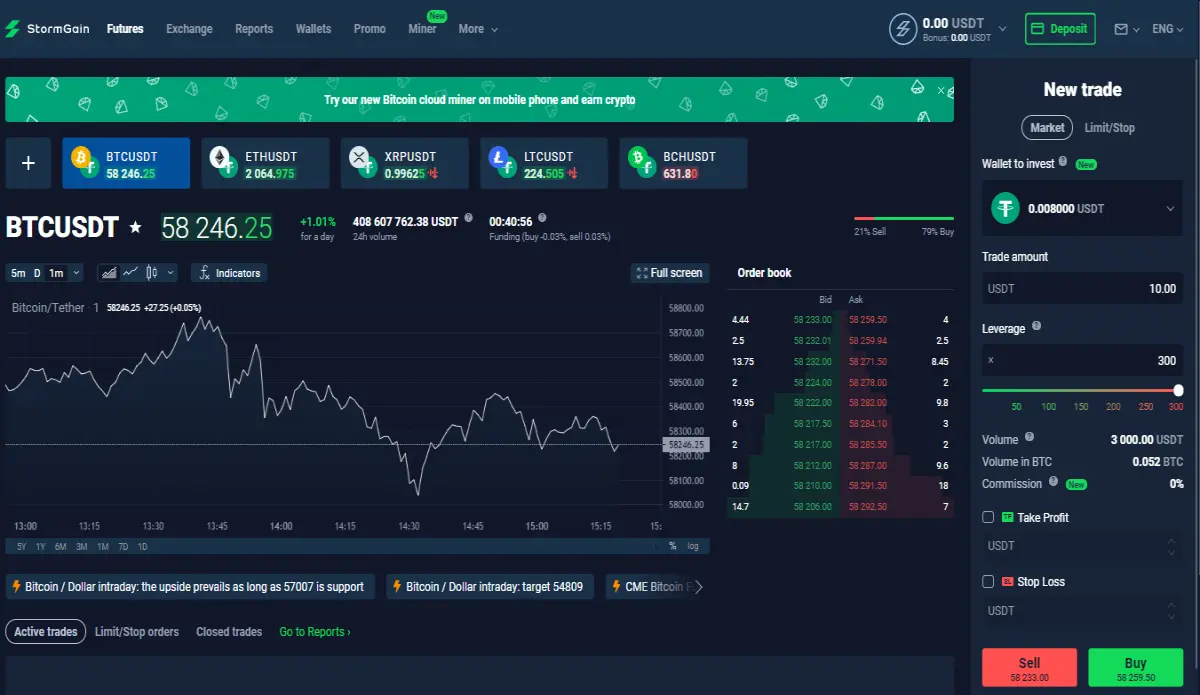1200x695 pixels.
Task: Select the Market order type
Action: coord(1047,127)
